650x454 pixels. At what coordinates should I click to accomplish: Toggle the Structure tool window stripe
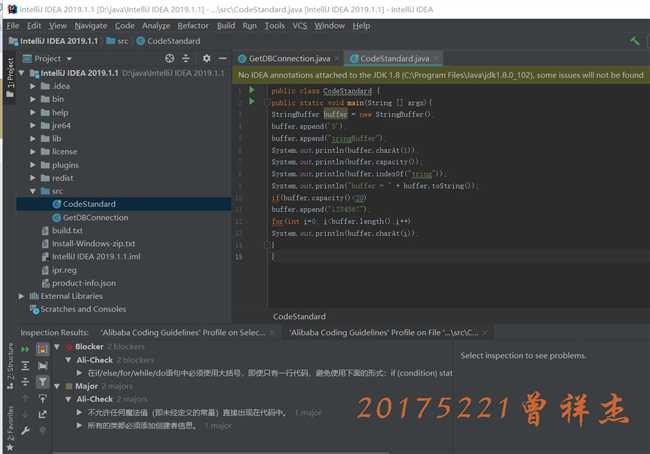pos(10,366)
